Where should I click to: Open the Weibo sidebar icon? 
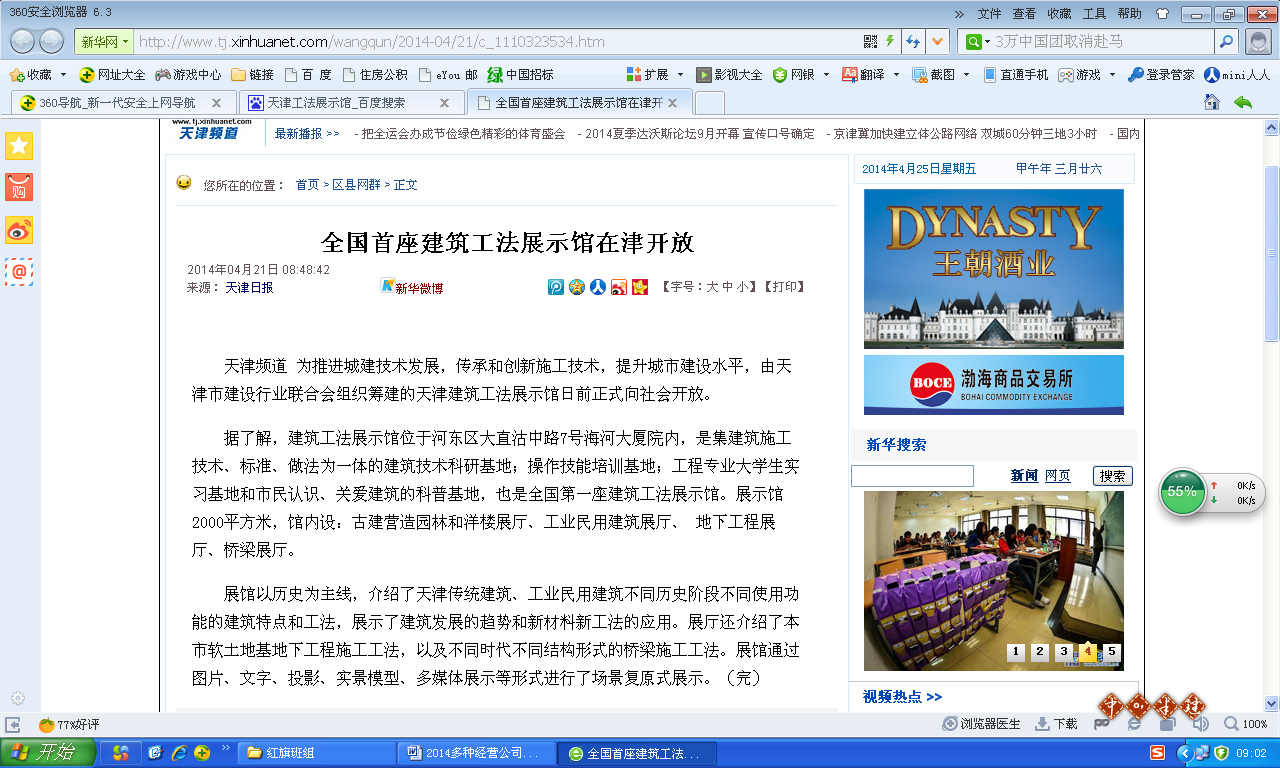click(x=19, y=229)
